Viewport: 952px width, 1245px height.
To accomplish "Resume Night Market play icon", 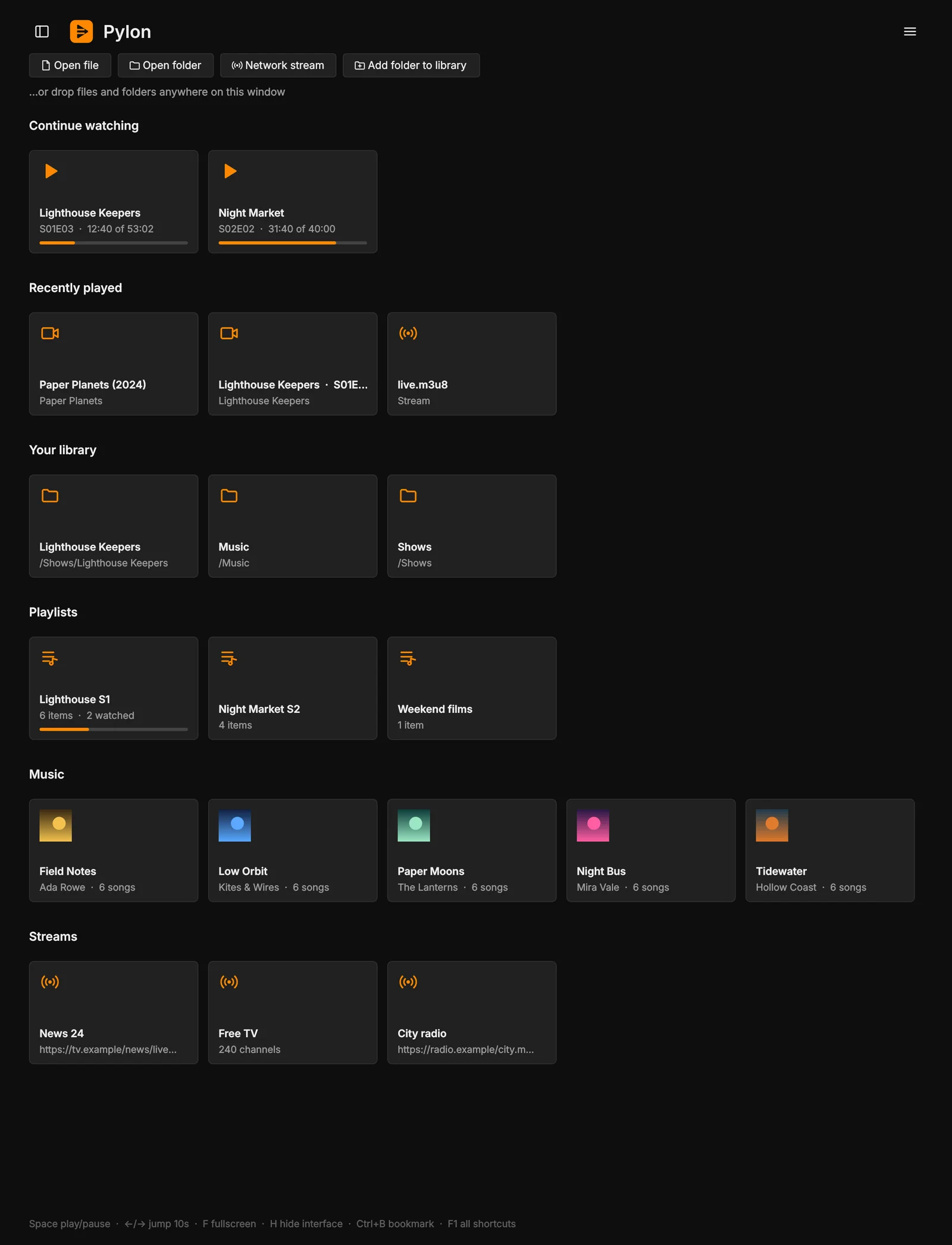I will coord(230,171).
